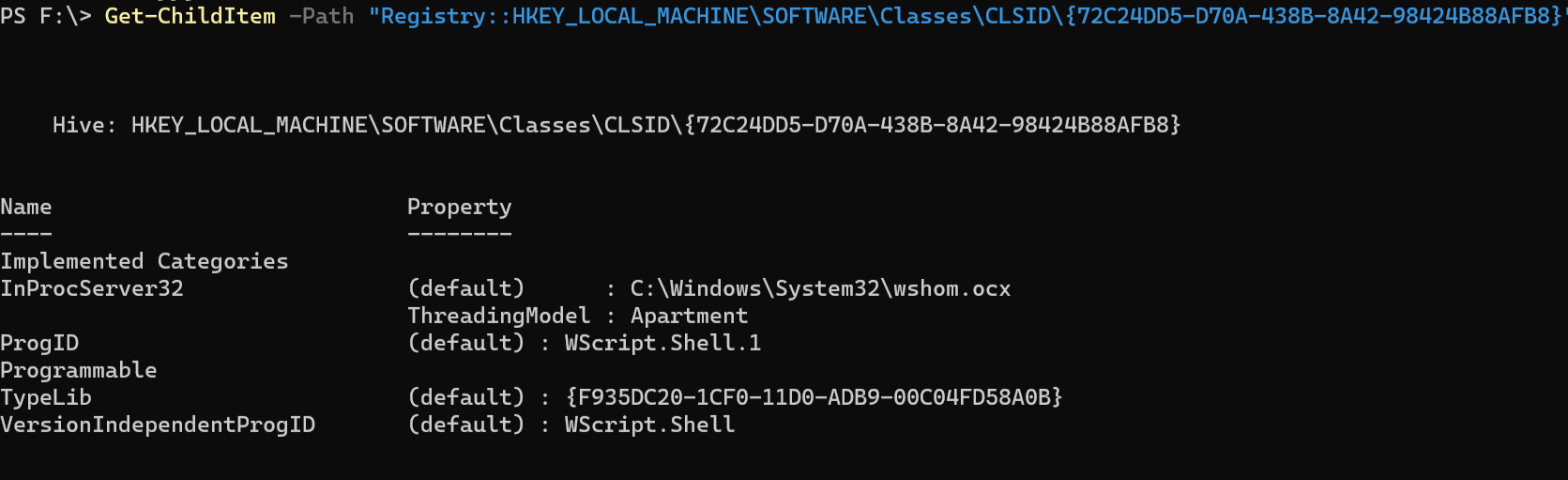Click the Apartment threading value
The height and width of the screenshot is (480, 1568).
pyautogui.click(x=689, y=316)
